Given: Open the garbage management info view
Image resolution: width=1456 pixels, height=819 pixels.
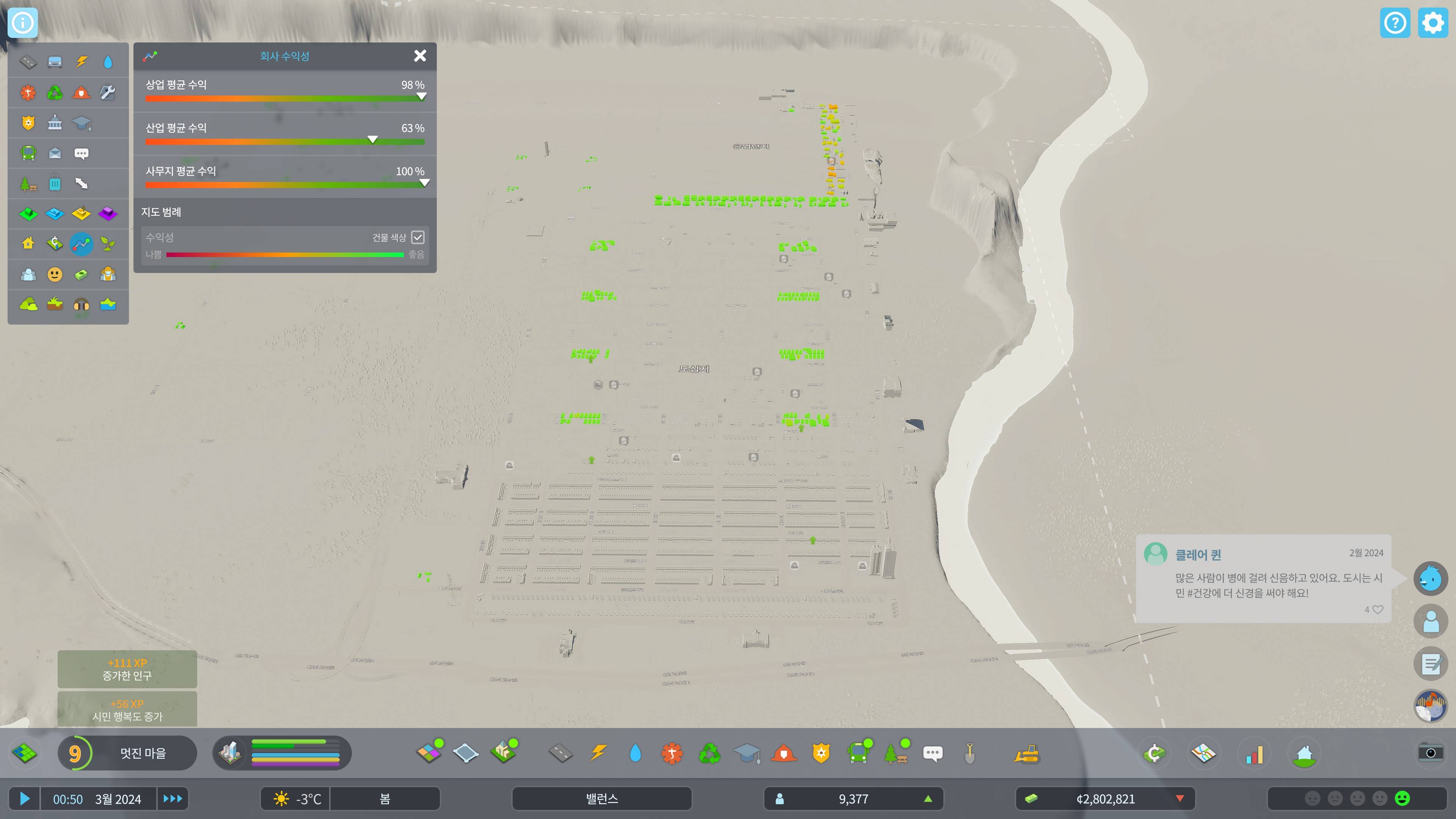Looking at the screenshot, I should (x=55, y=92).
